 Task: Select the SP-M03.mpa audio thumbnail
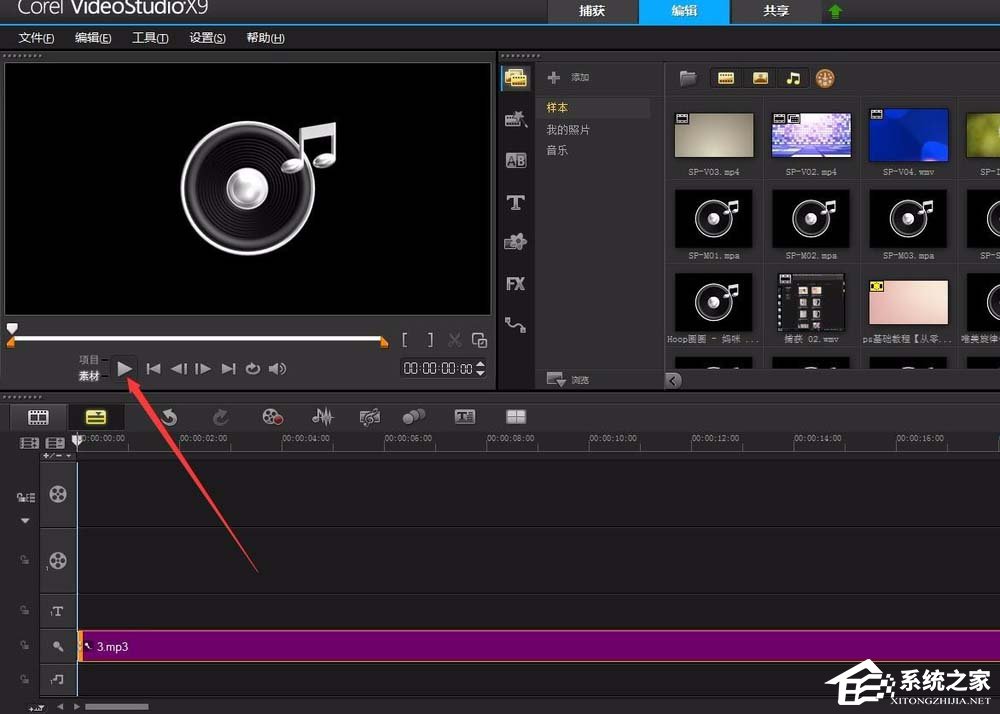pyautogui.click(x=909, y=218)
